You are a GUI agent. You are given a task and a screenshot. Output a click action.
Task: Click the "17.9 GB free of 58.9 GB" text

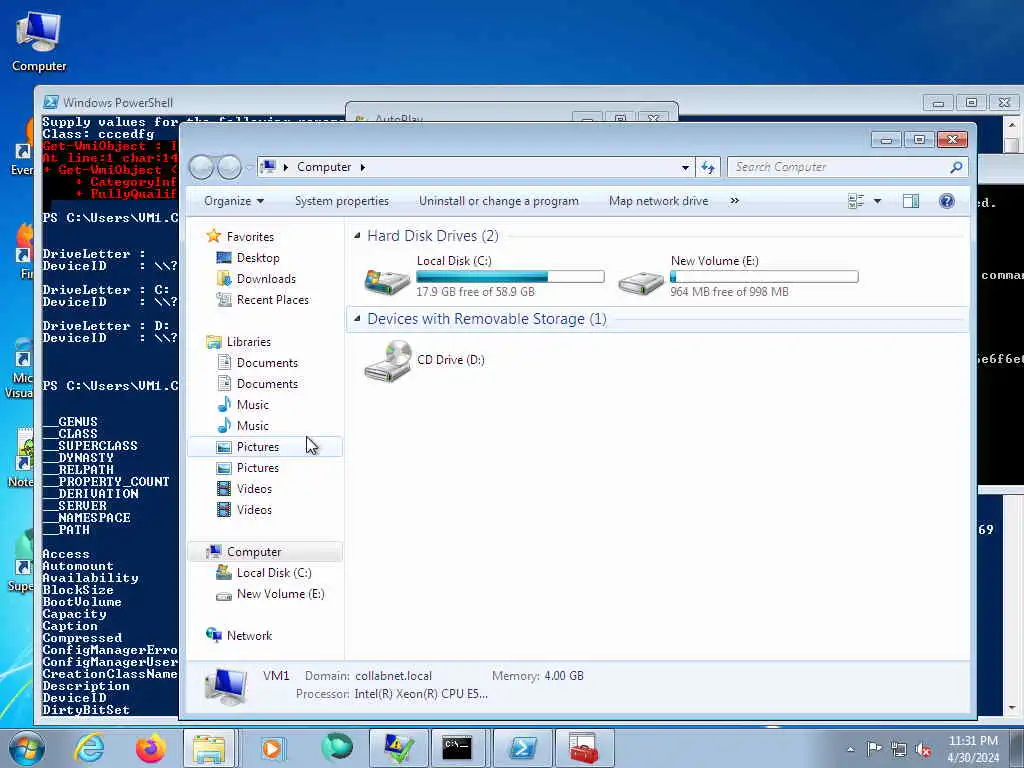(x=475, y=292)
